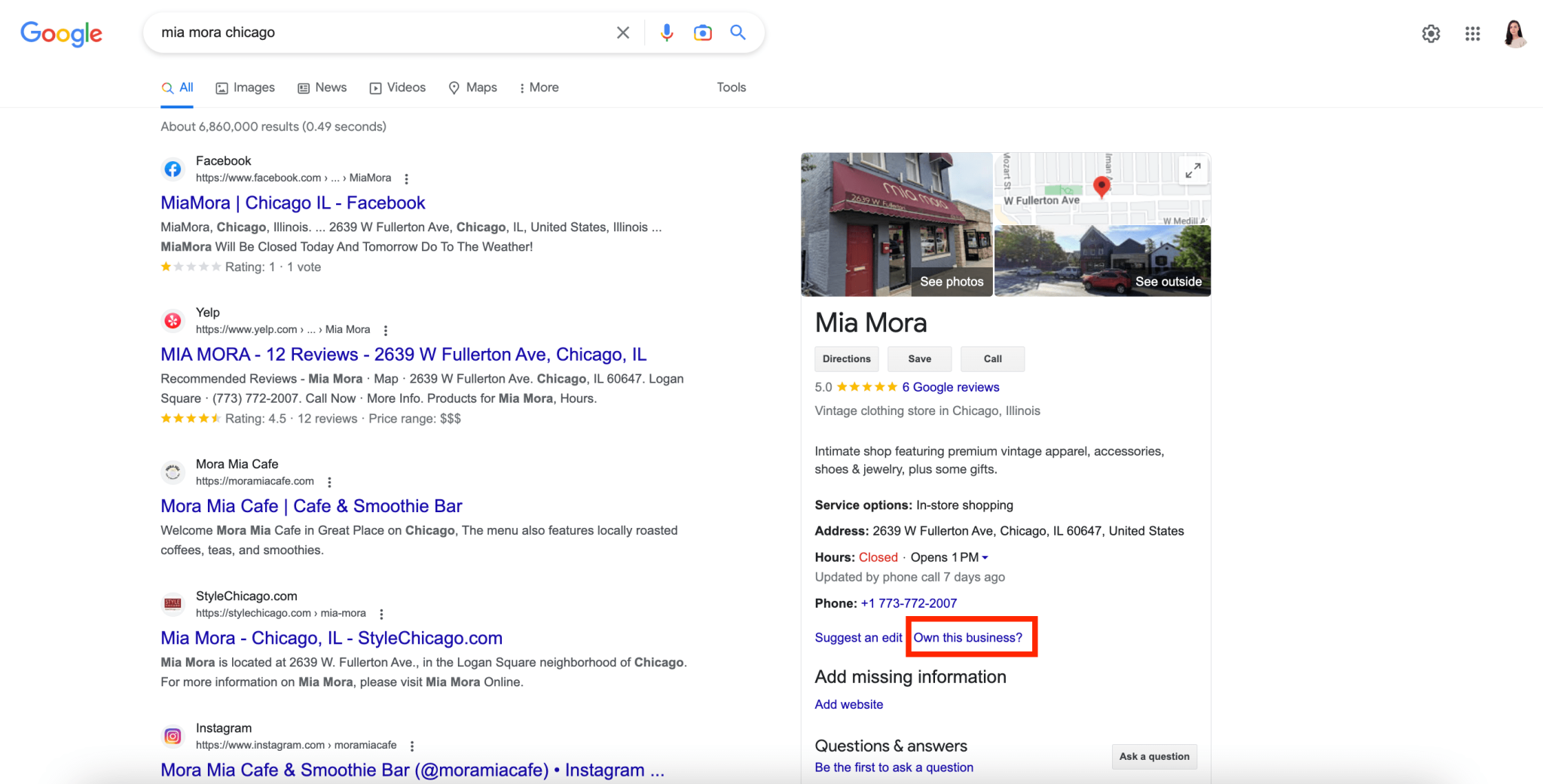Switch to the Images tab

pyautogui.click(x=245, y=87)
